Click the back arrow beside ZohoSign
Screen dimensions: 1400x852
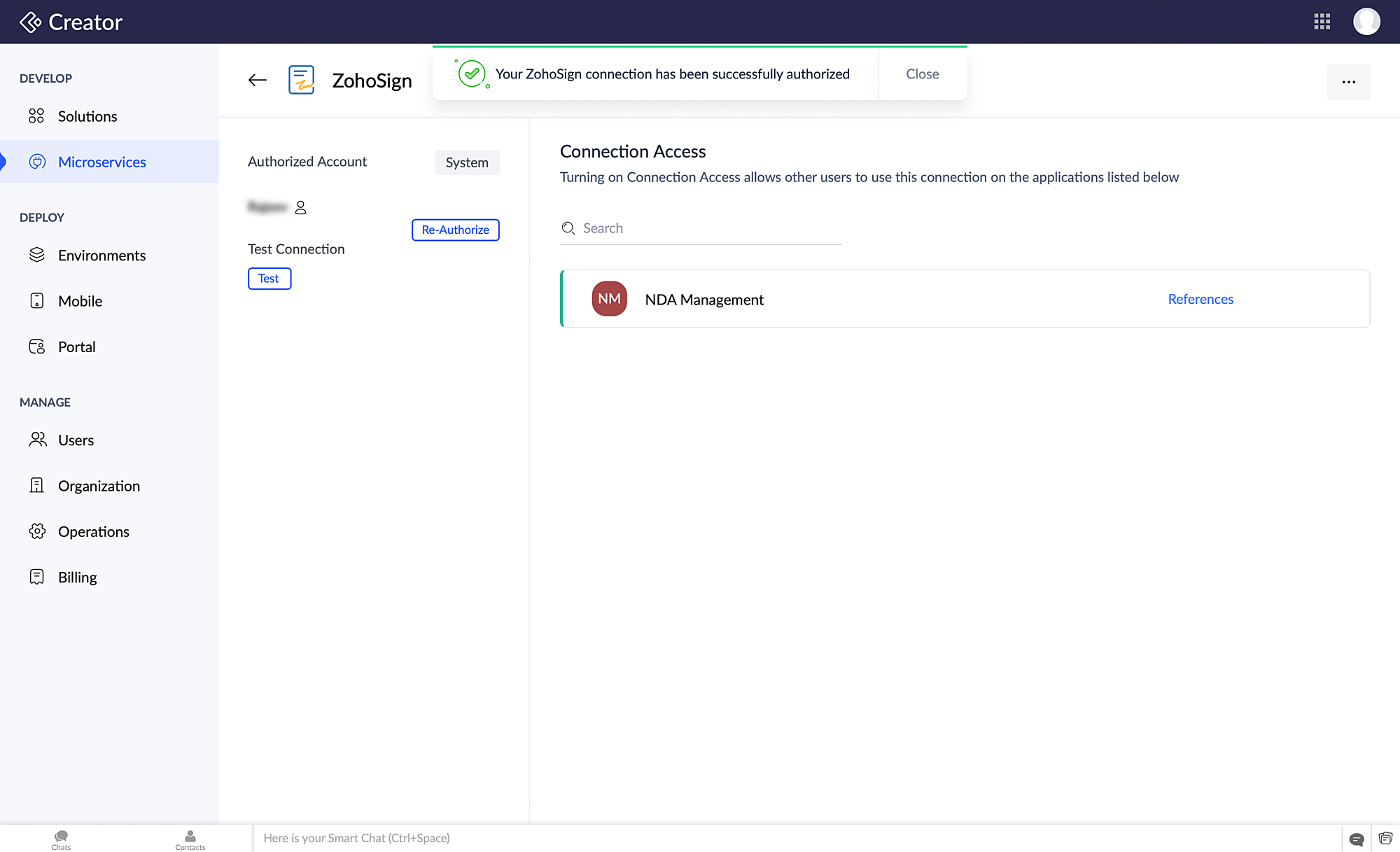(258, 81)
